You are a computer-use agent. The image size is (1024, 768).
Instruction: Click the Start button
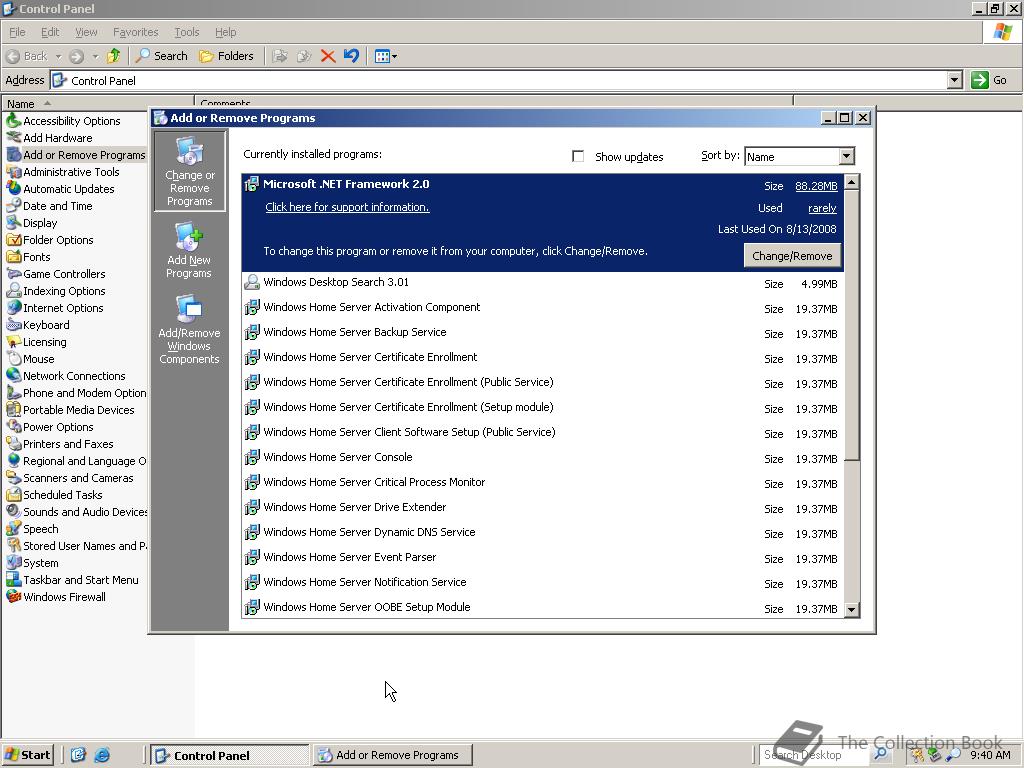pyautogui.click(x=27, y=755)
